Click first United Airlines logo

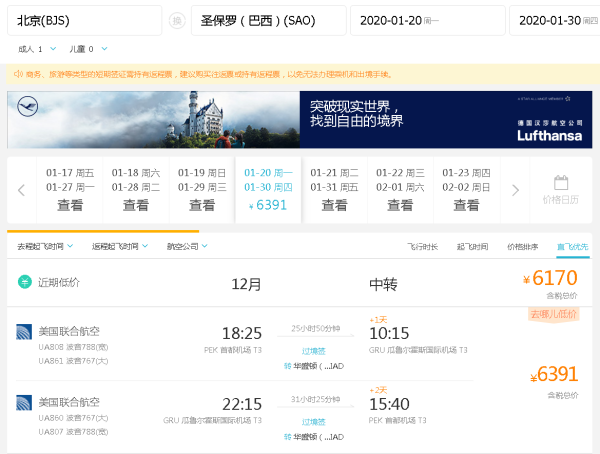pyautogui.click(x=24, y=332)
